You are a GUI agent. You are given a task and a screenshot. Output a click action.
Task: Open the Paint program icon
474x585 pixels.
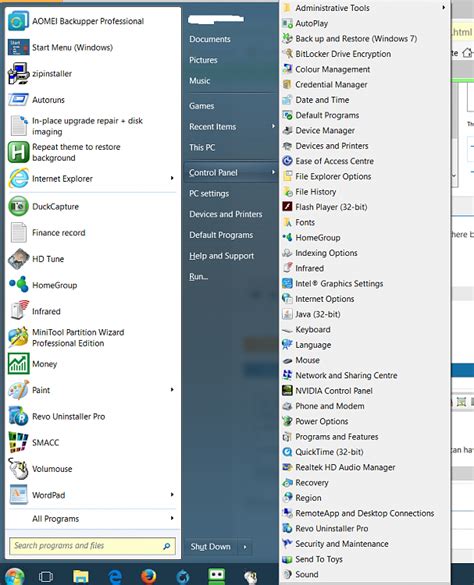tap(18, 390)
